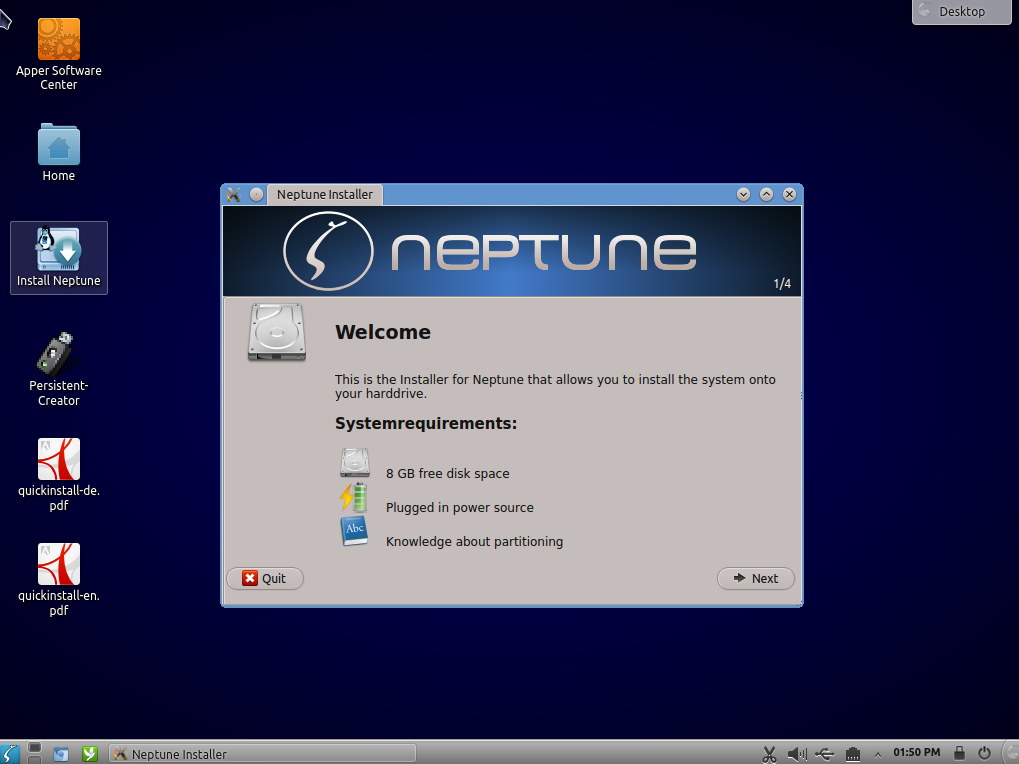Click the small disk icon for free disk space

(x=354, y=463)
